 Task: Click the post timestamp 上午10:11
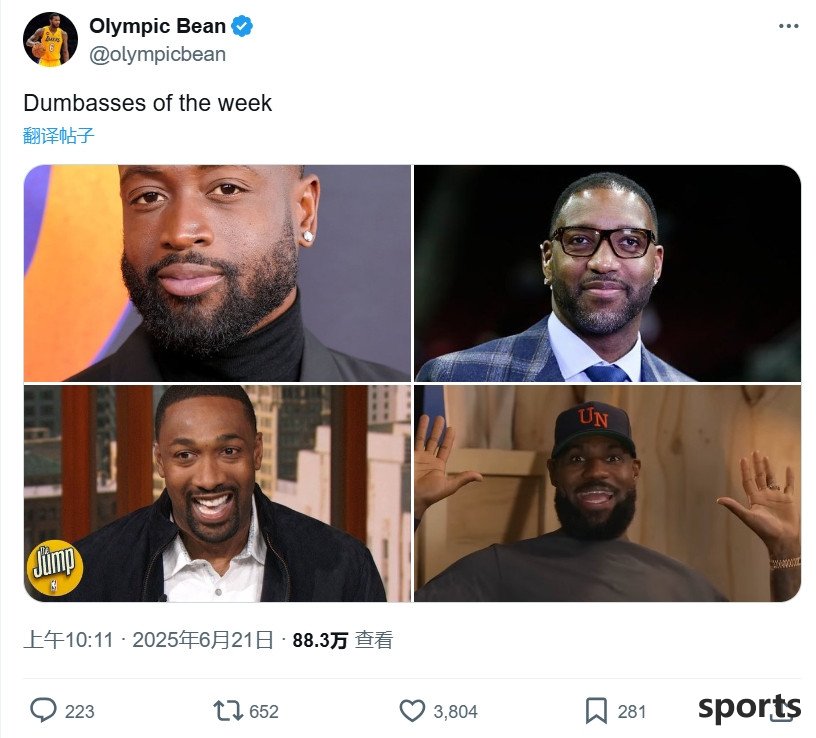pyautogui.click(x=69, y=640)
